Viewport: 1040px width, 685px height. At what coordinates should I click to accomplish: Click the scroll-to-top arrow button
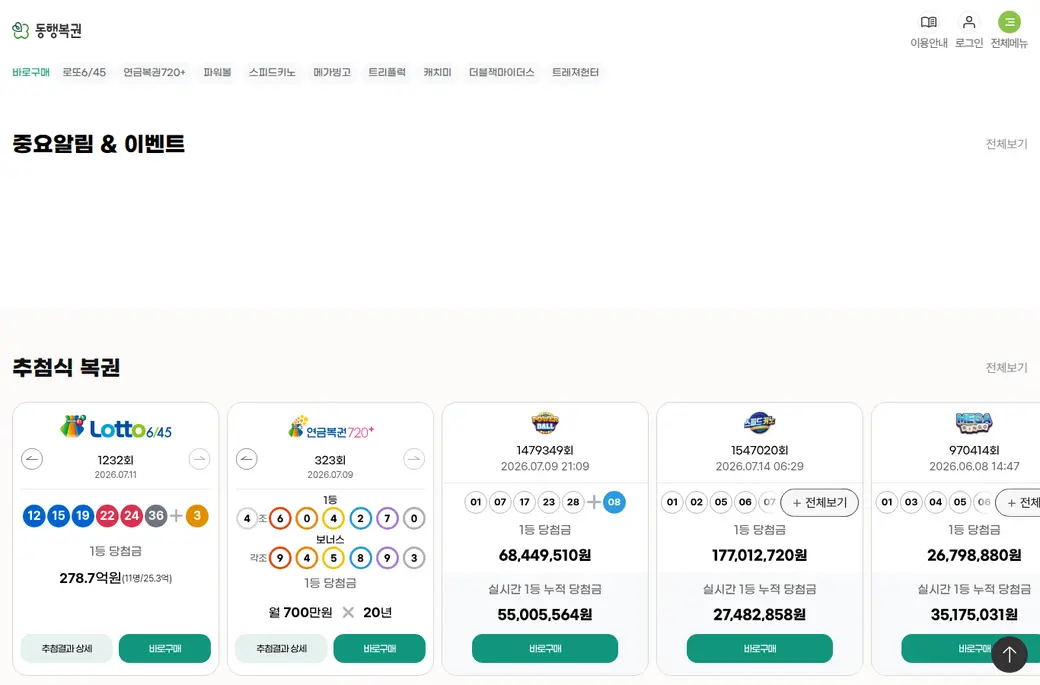point(1009,654)
